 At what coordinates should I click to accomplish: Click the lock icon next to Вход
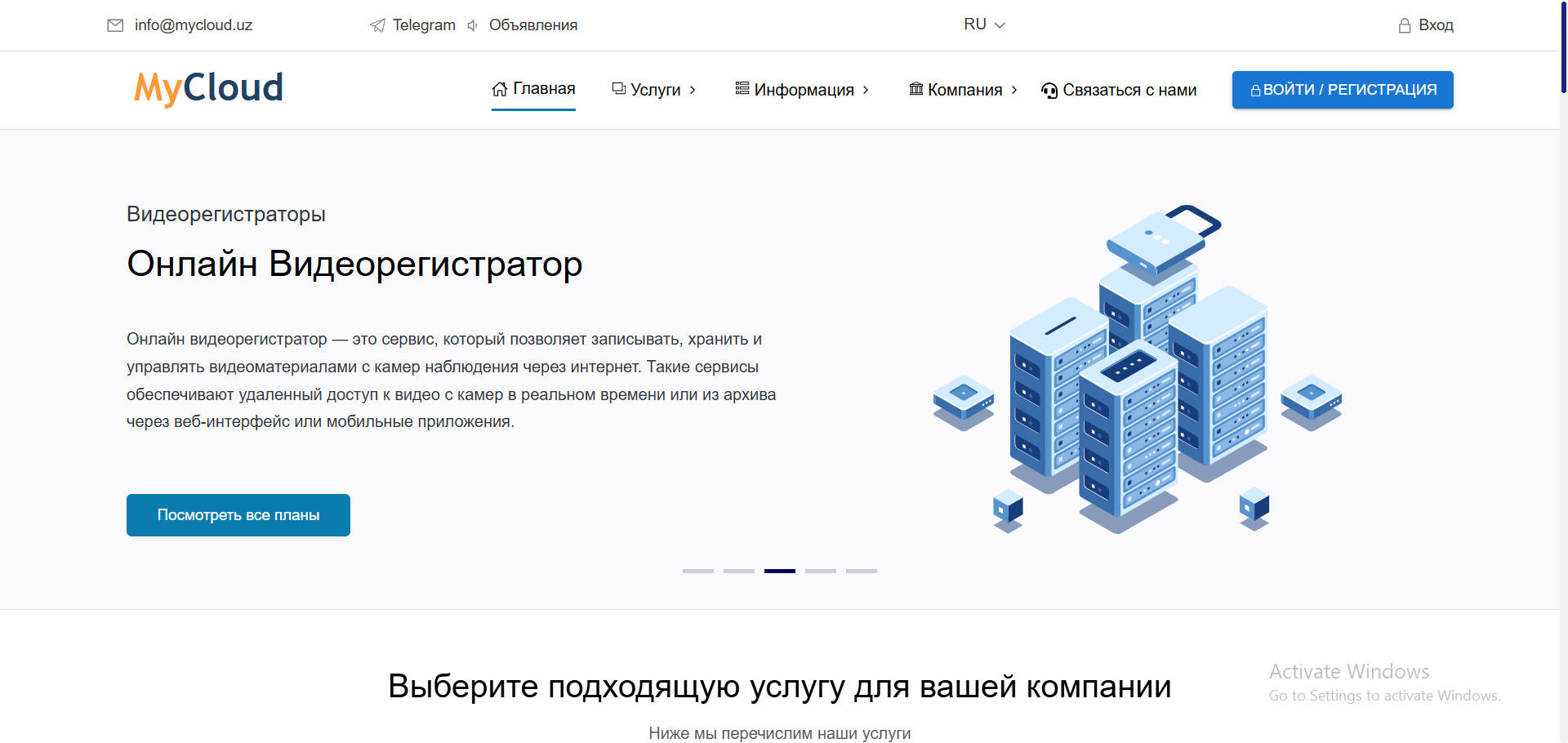point(1404,24)
